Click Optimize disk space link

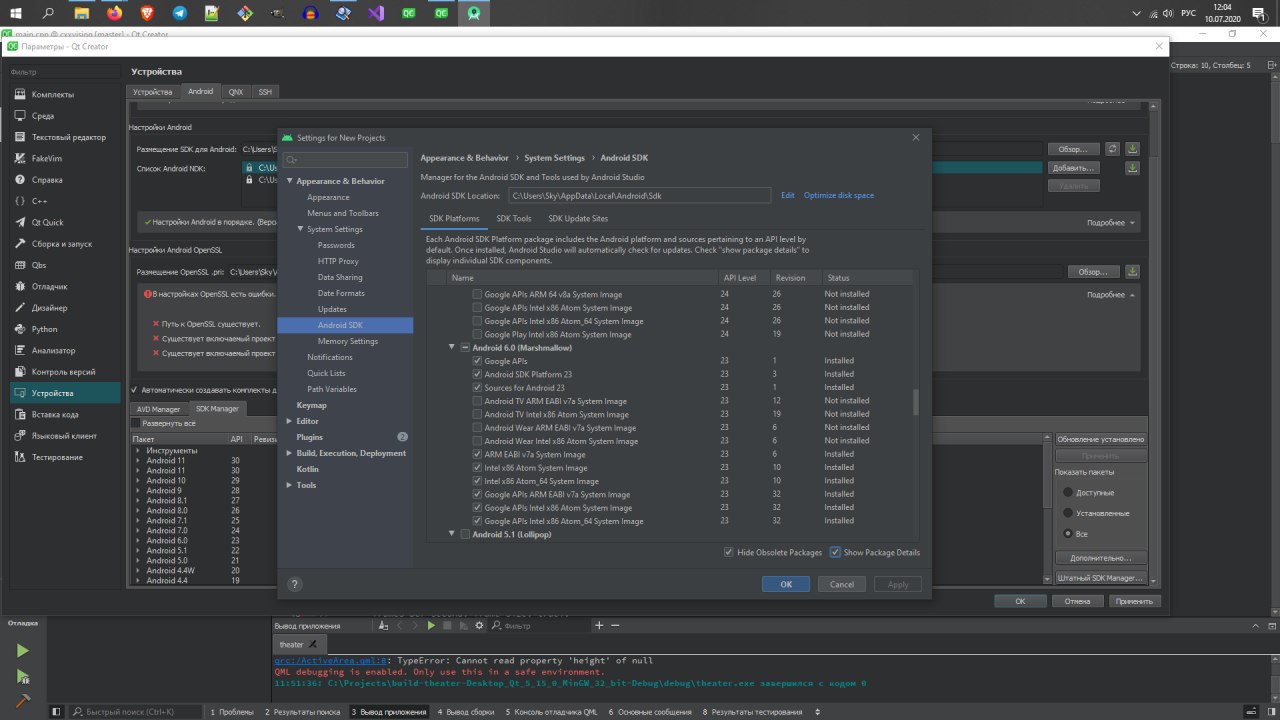point(839,195)
